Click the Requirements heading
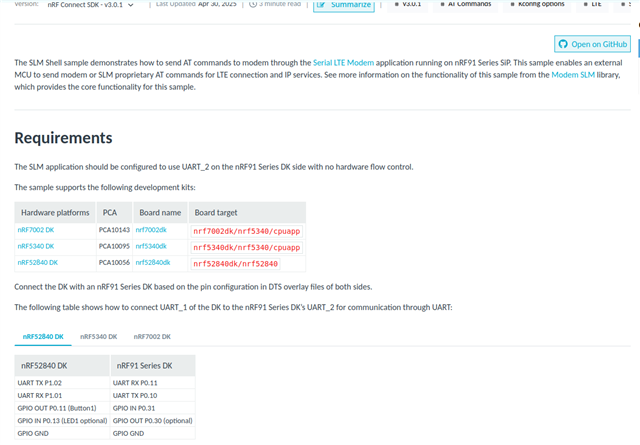This screenshot has width=640, height=445. [x=63, y=138]
